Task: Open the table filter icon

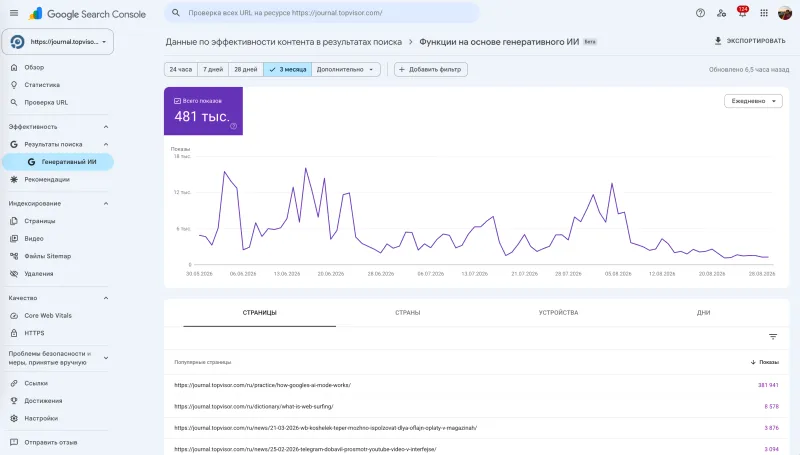Action: [773, 337]
